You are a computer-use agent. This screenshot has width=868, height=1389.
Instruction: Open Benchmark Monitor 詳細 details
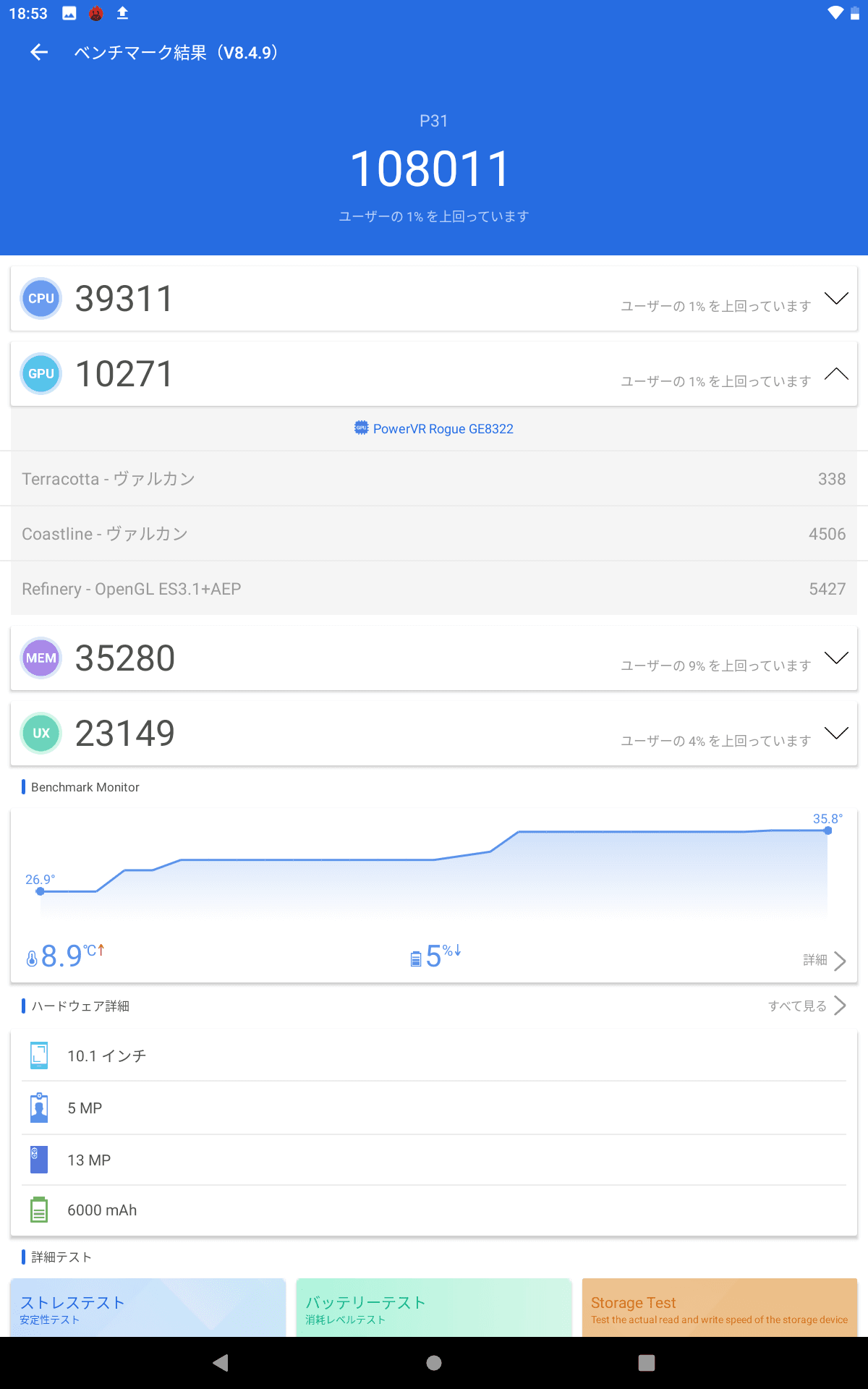[825, 960]
